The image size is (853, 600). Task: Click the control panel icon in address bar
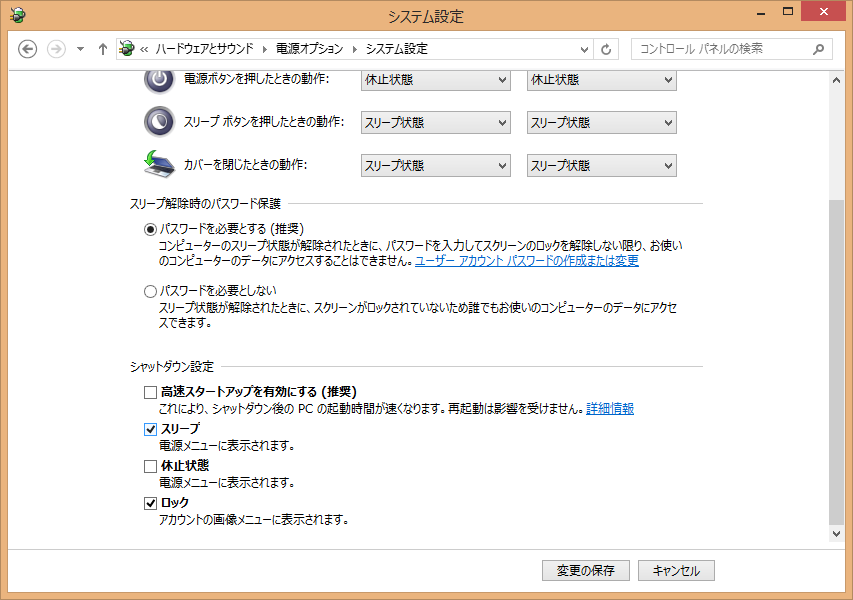[x=127, y=48]
